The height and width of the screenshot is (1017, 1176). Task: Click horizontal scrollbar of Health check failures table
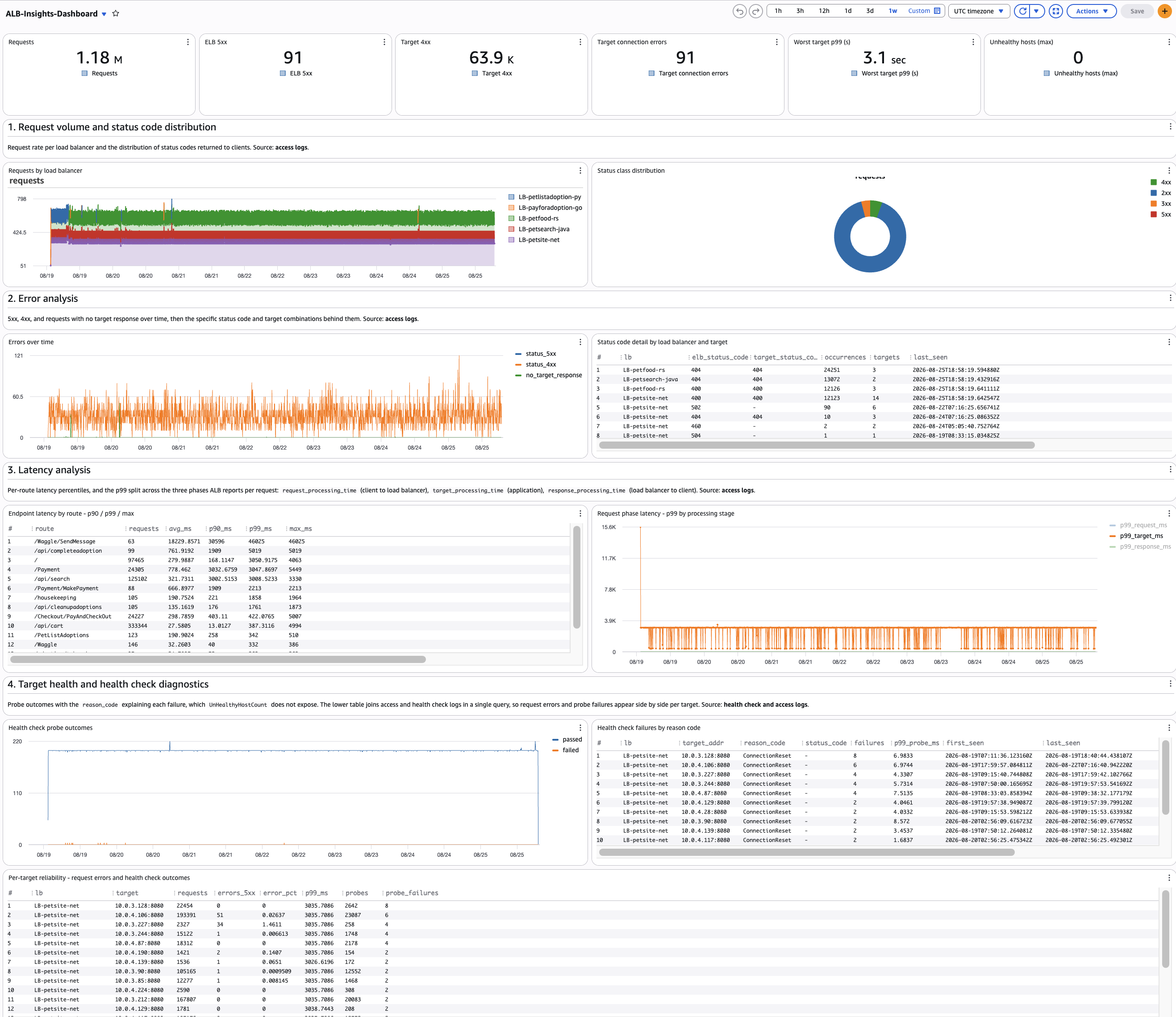click(806, 852)
